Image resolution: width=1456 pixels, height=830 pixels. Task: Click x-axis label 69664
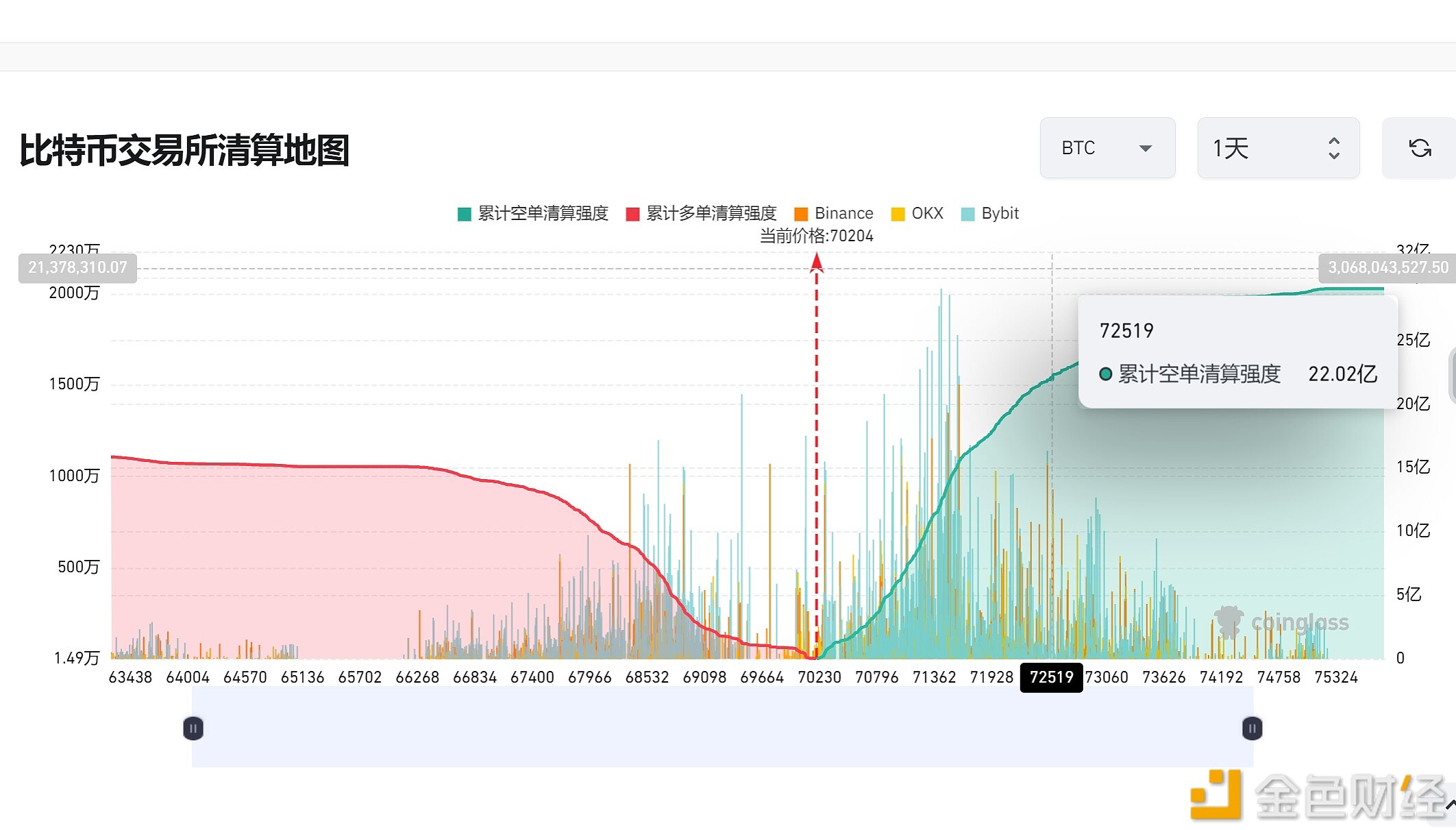[762, 677]
